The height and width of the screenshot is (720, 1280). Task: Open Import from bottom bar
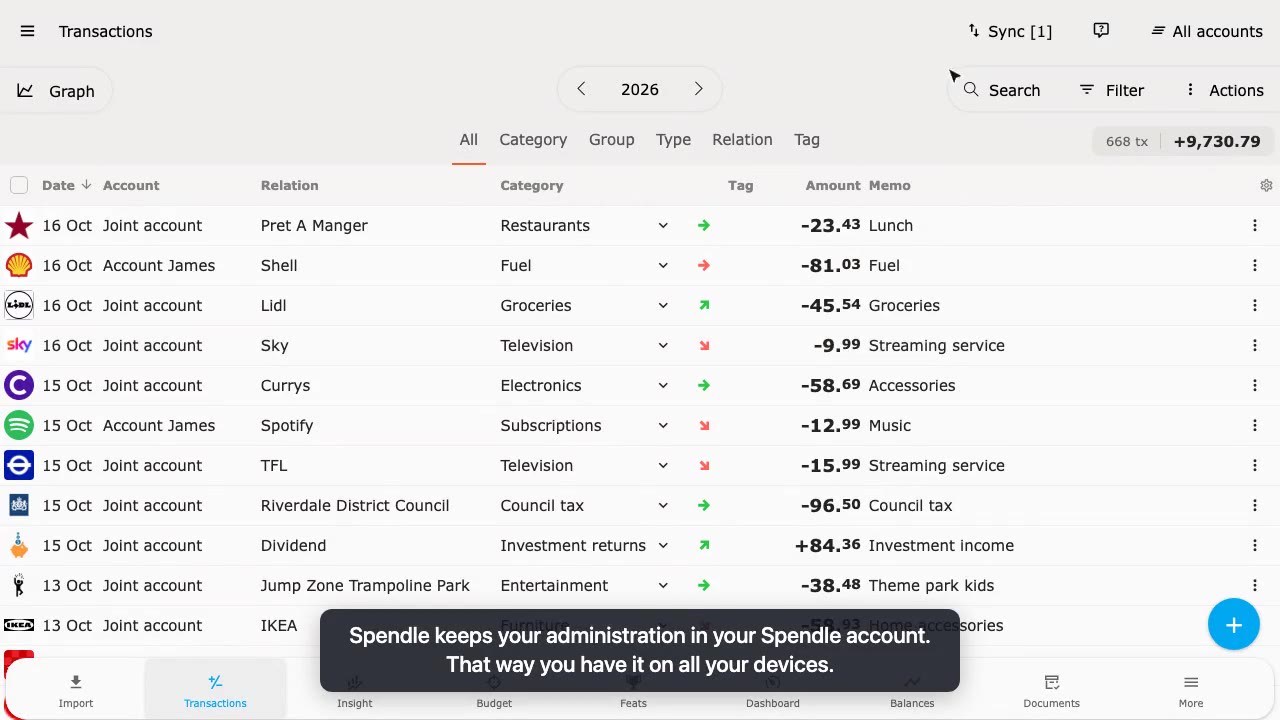point(76,690)
